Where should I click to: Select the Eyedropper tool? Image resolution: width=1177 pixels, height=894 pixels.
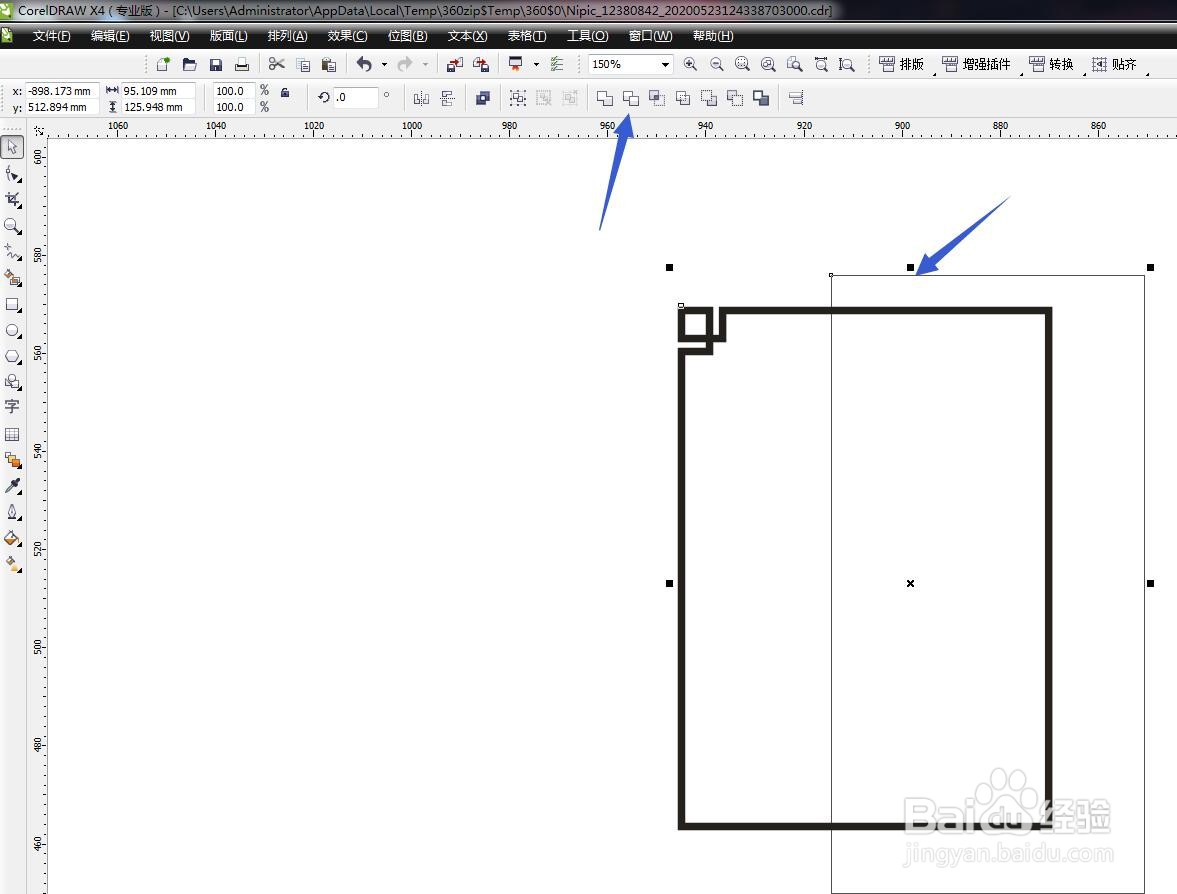click(12, 486)
